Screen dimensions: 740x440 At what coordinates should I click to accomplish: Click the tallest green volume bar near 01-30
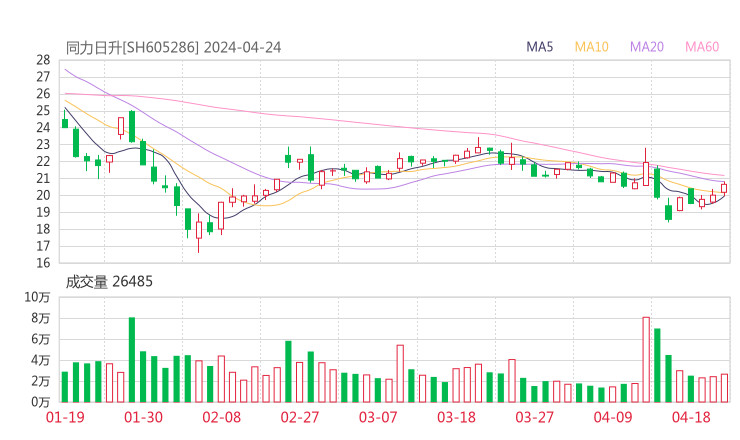tap(132, 360)
